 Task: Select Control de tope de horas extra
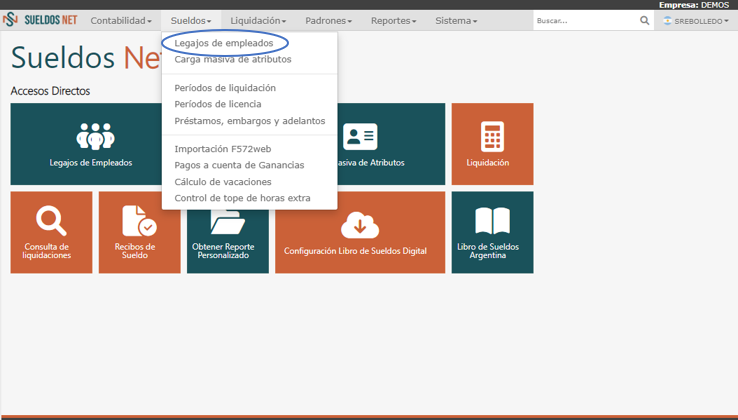[x=242, y=198]
